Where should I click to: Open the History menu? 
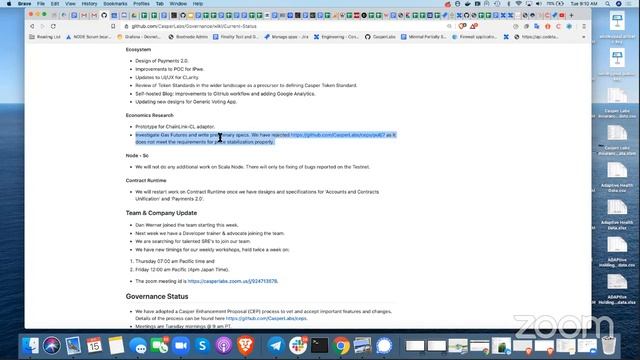[x=89, y=4]
